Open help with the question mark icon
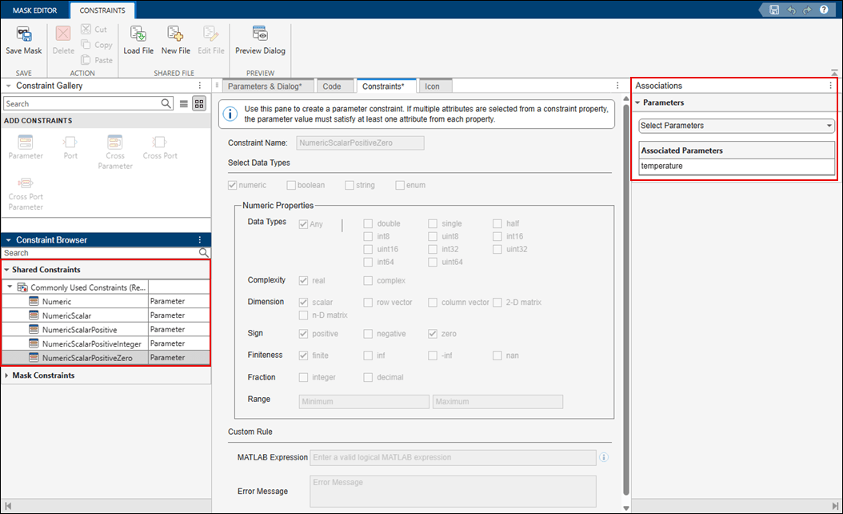843x514 pixels. (824, 10)
